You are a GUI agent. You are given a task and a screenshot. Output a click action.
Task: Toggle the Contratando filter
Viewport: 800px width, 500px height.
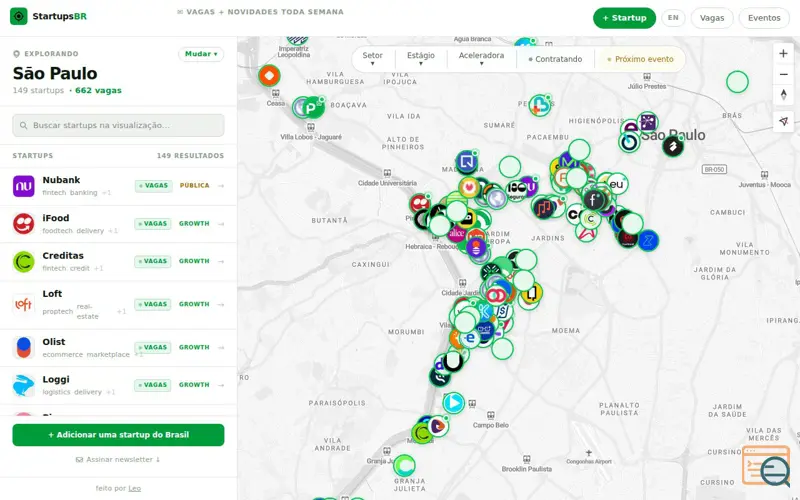pyautogui.click(x=555, y=59)
